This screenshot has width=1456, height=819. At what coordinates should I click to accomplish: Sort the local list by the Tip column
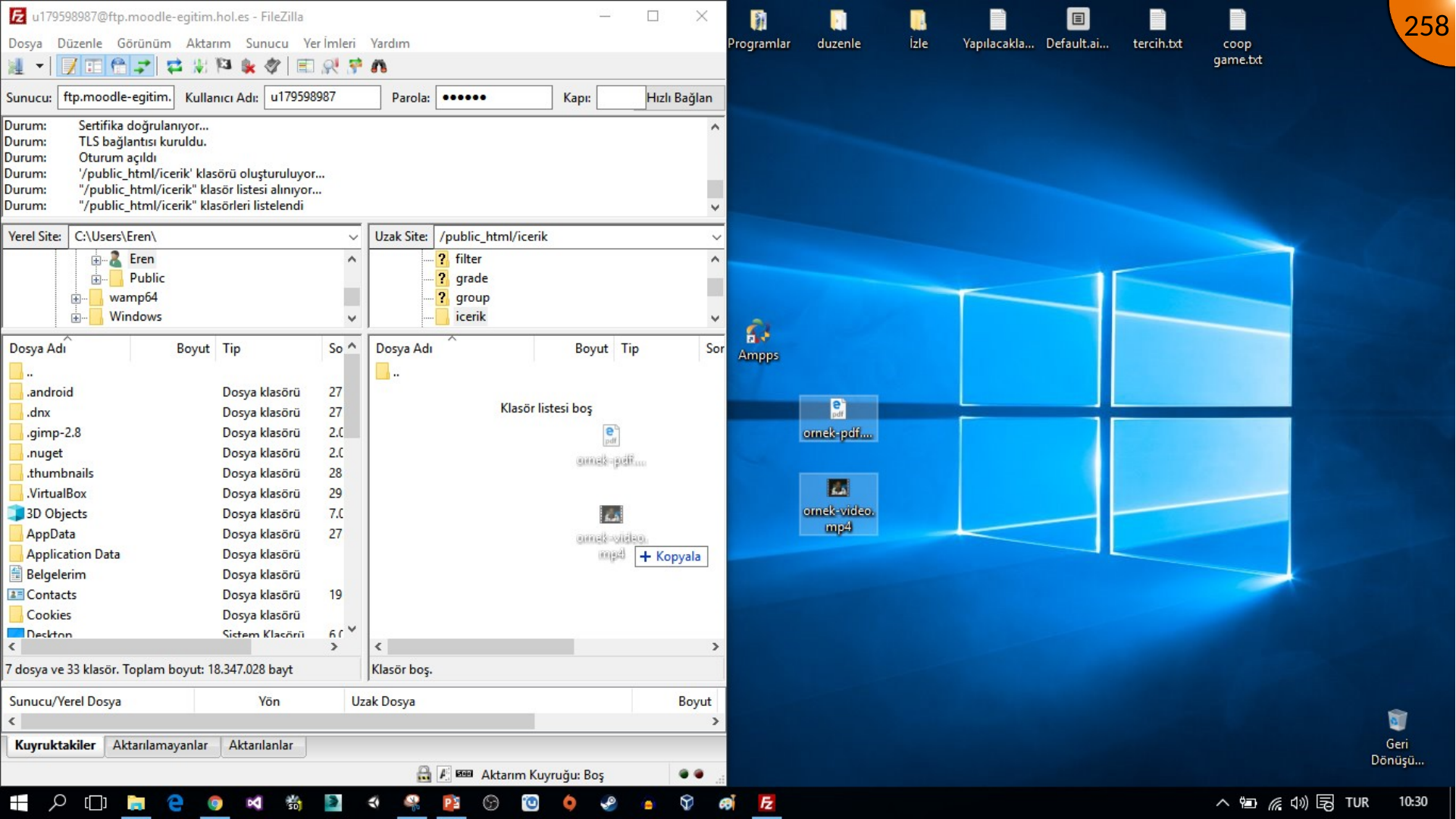pos(269,348)
